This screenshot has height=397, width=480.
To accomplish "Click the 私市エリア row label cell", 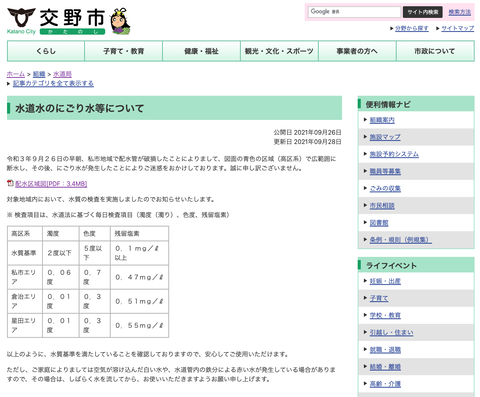I will [x=25, y=277].
